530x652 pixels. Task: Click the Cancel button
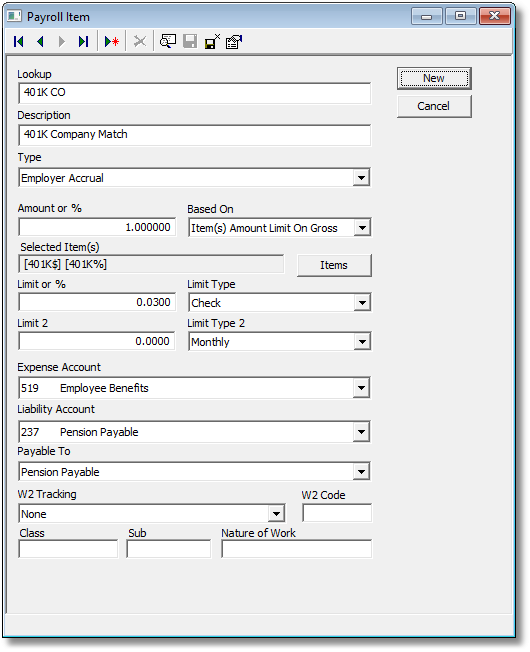point(434,106)
